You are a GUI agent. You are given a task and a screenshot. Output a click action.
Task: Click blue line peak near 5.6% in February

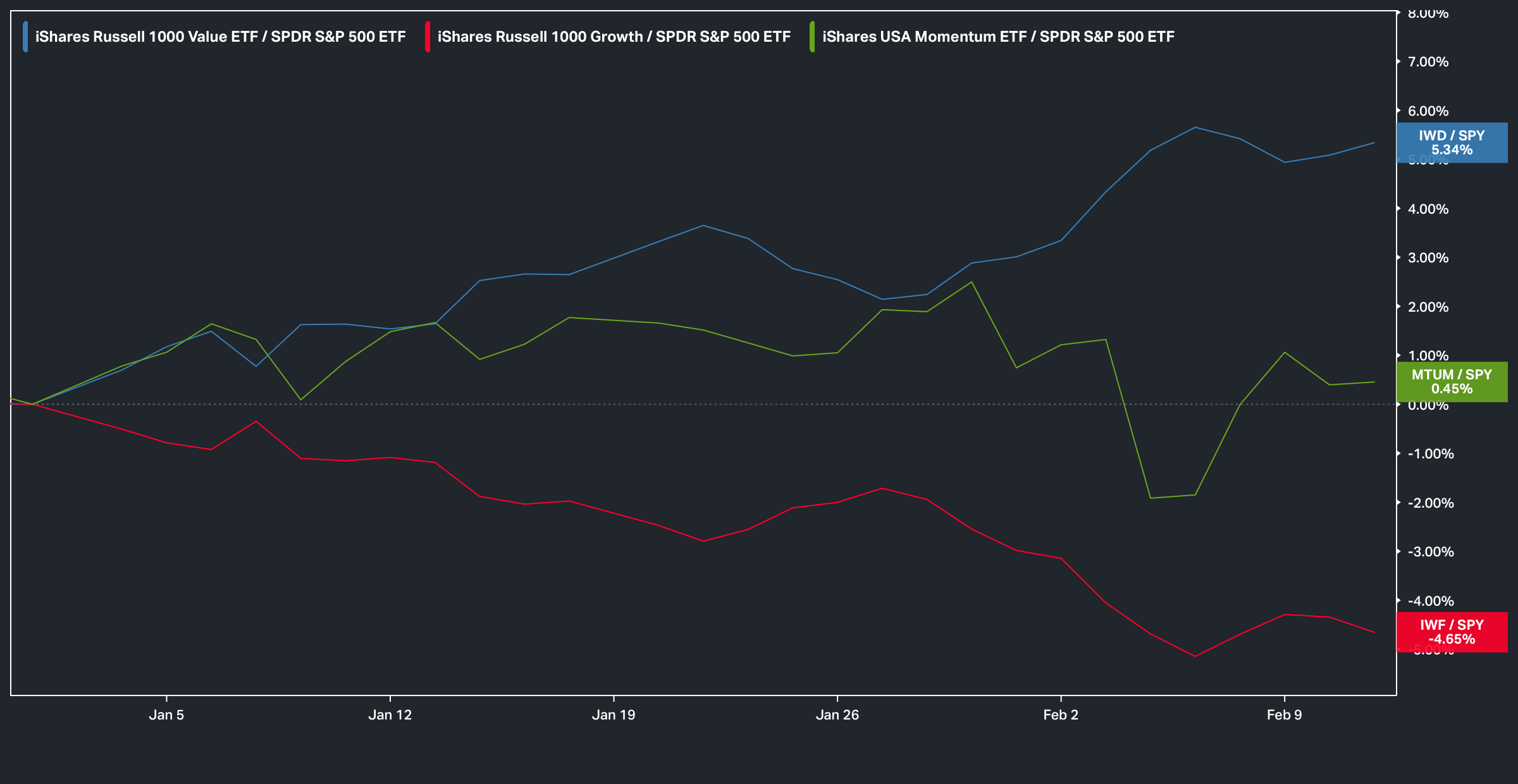pyautogui.click(x=1194, y=128)
